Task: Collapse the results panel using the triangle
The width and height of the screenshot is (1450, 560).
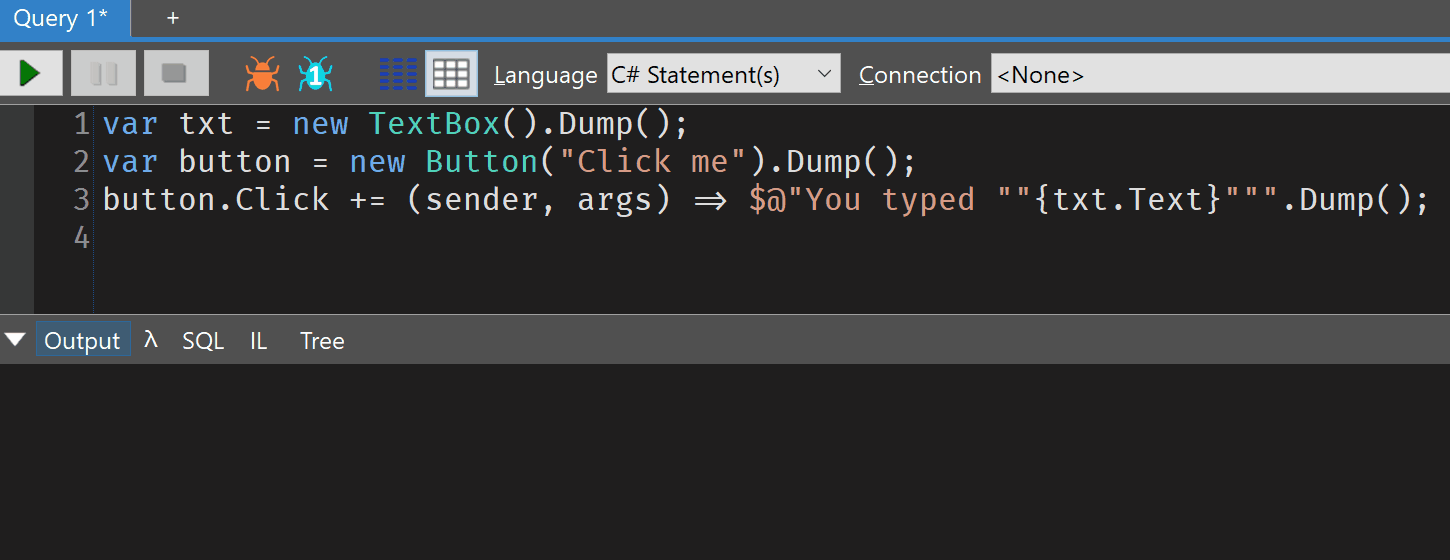Action: (x=15, y=340)
